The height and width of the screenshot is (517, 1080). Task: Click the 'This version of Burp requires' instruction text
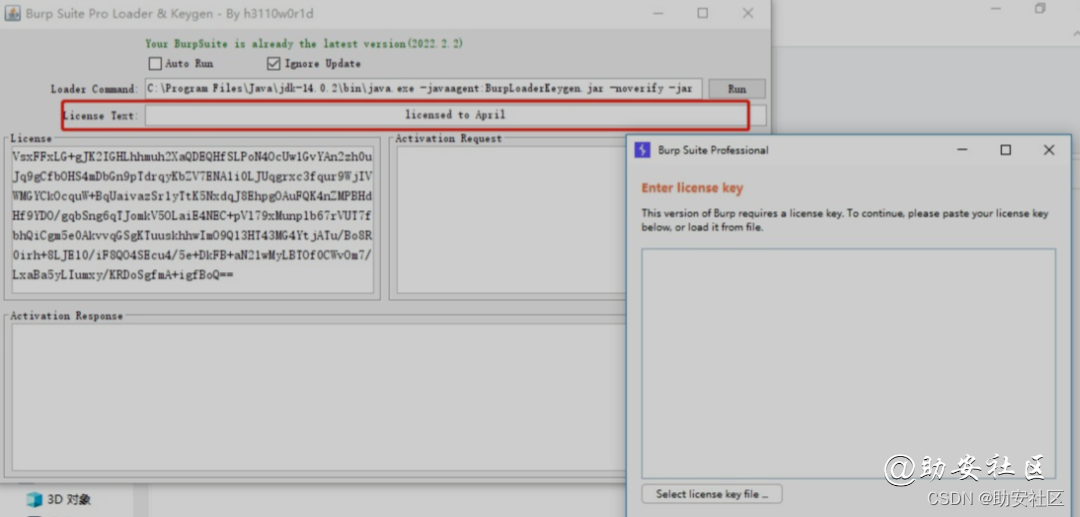[x=845, y=220]
